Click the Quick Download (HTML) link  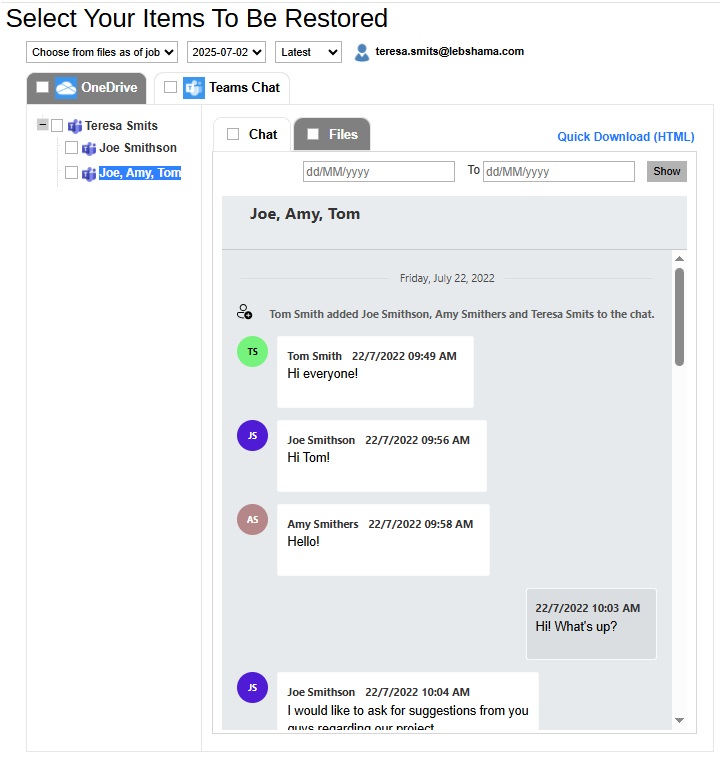[625, 137]
